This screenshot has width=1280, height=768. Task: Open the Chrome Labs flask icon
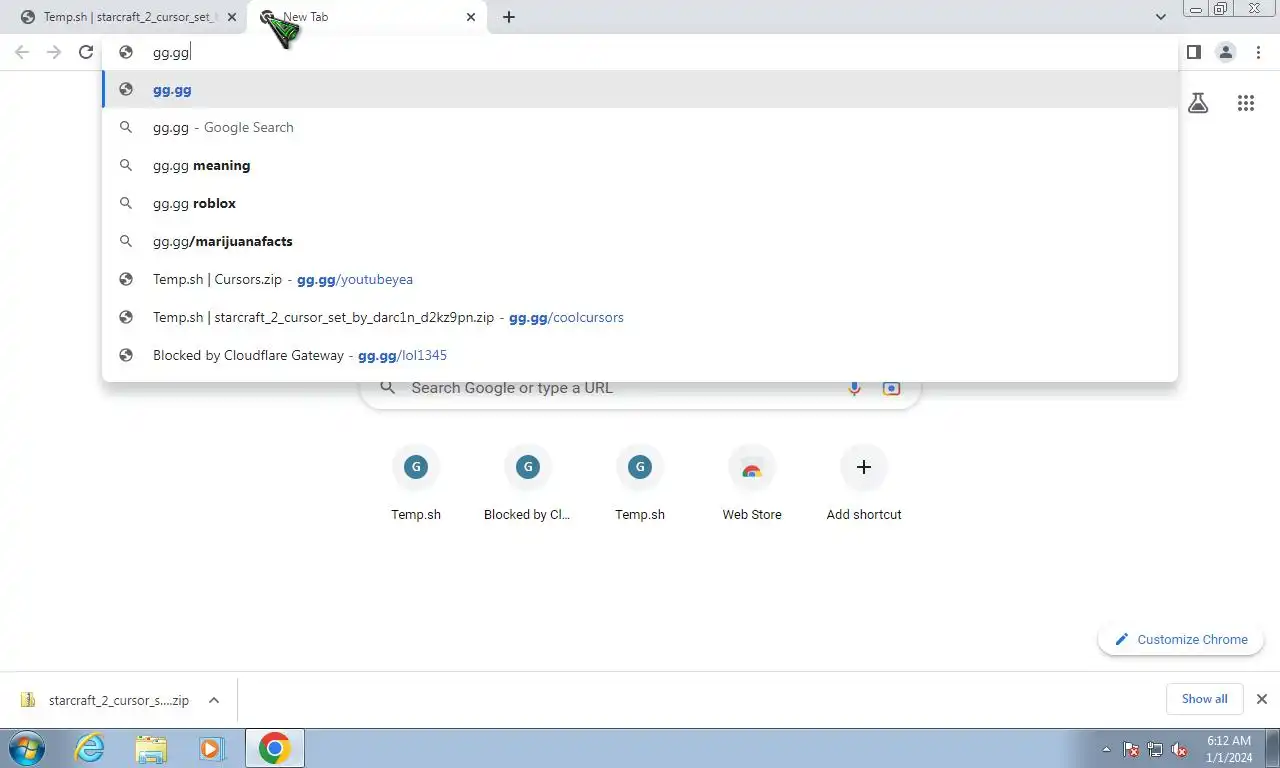1198,103
